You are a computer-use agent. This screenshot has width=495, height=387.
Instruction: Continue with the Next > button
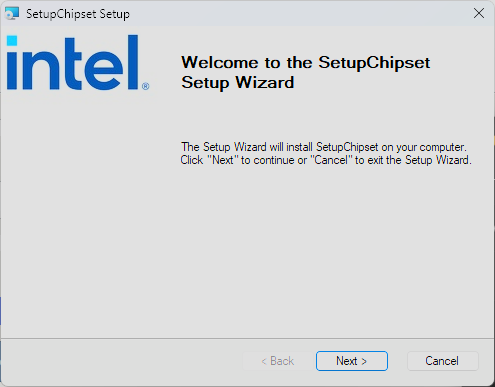click(352, 361)
